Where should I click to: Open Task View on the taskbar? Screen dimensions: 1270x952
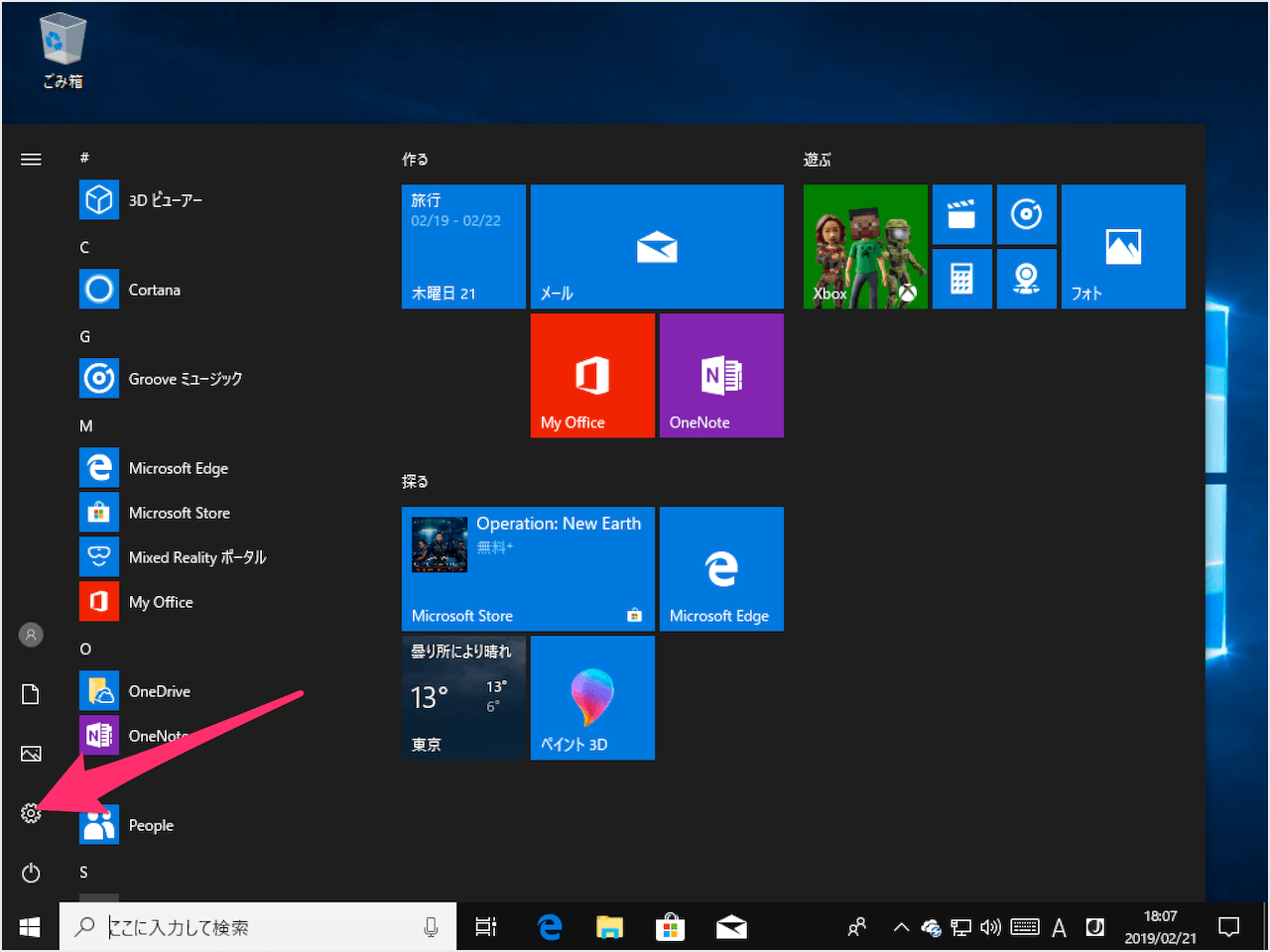(485, 927)
